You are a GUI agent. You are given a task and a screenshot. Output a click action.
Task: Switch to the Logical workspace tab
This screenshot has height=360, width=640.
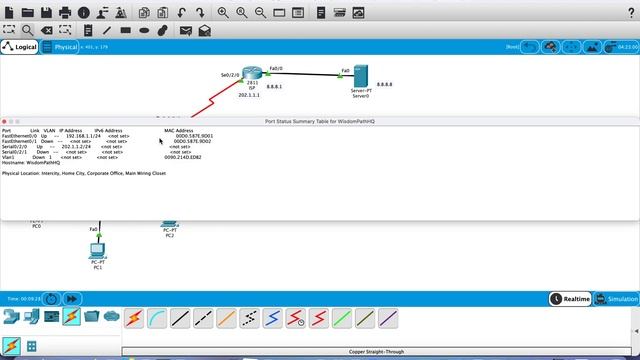19,47
